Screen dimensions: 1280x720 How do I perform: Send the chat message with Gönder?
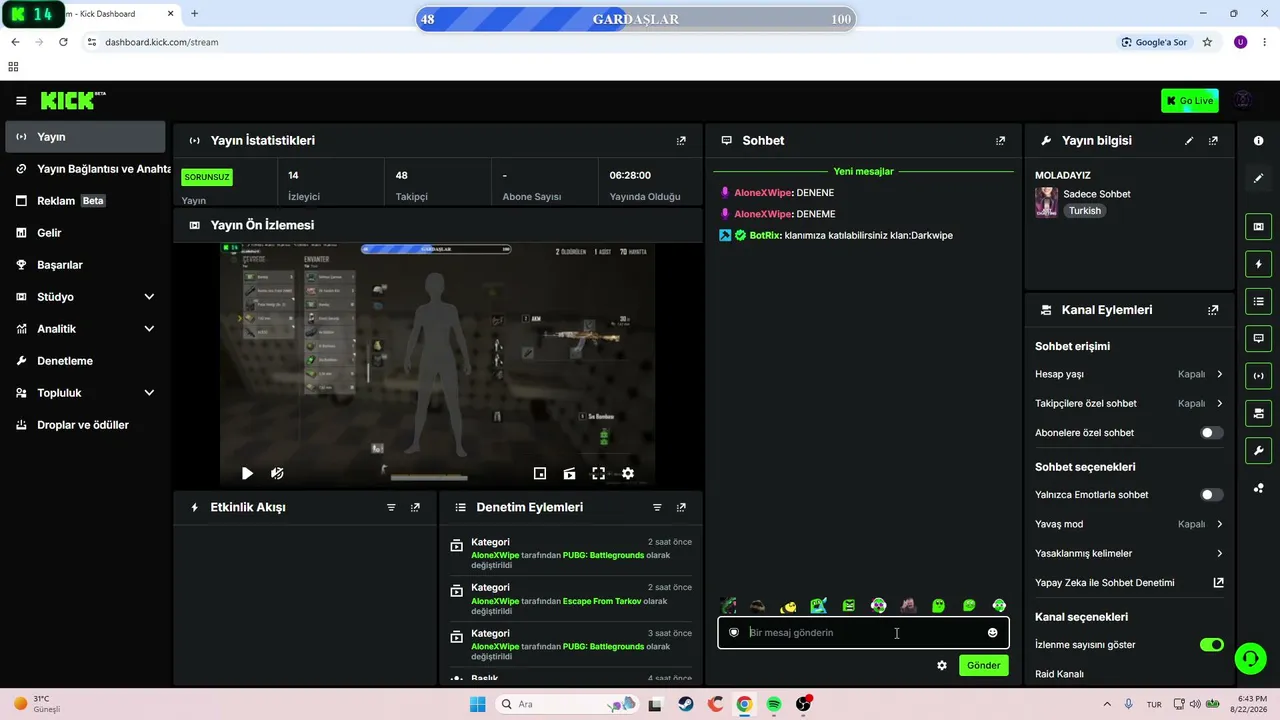(x=983, y=665)
